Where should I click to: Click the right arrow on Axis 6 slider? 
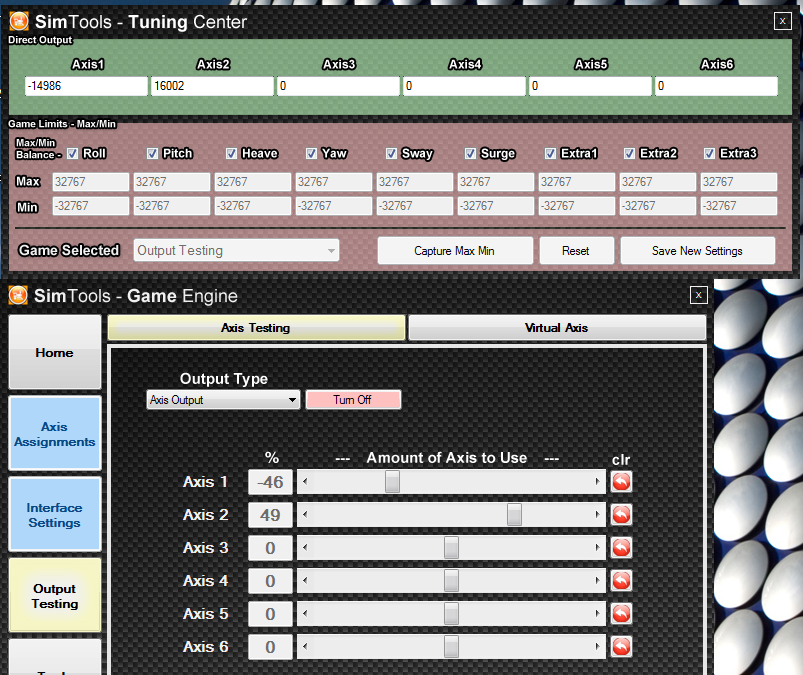pos(597,647)
